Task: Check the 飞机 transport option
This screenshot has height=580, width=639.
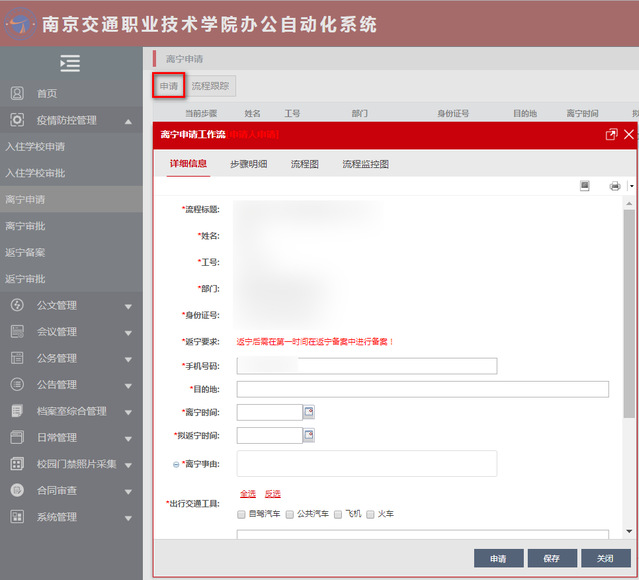Action: [339, 514]
